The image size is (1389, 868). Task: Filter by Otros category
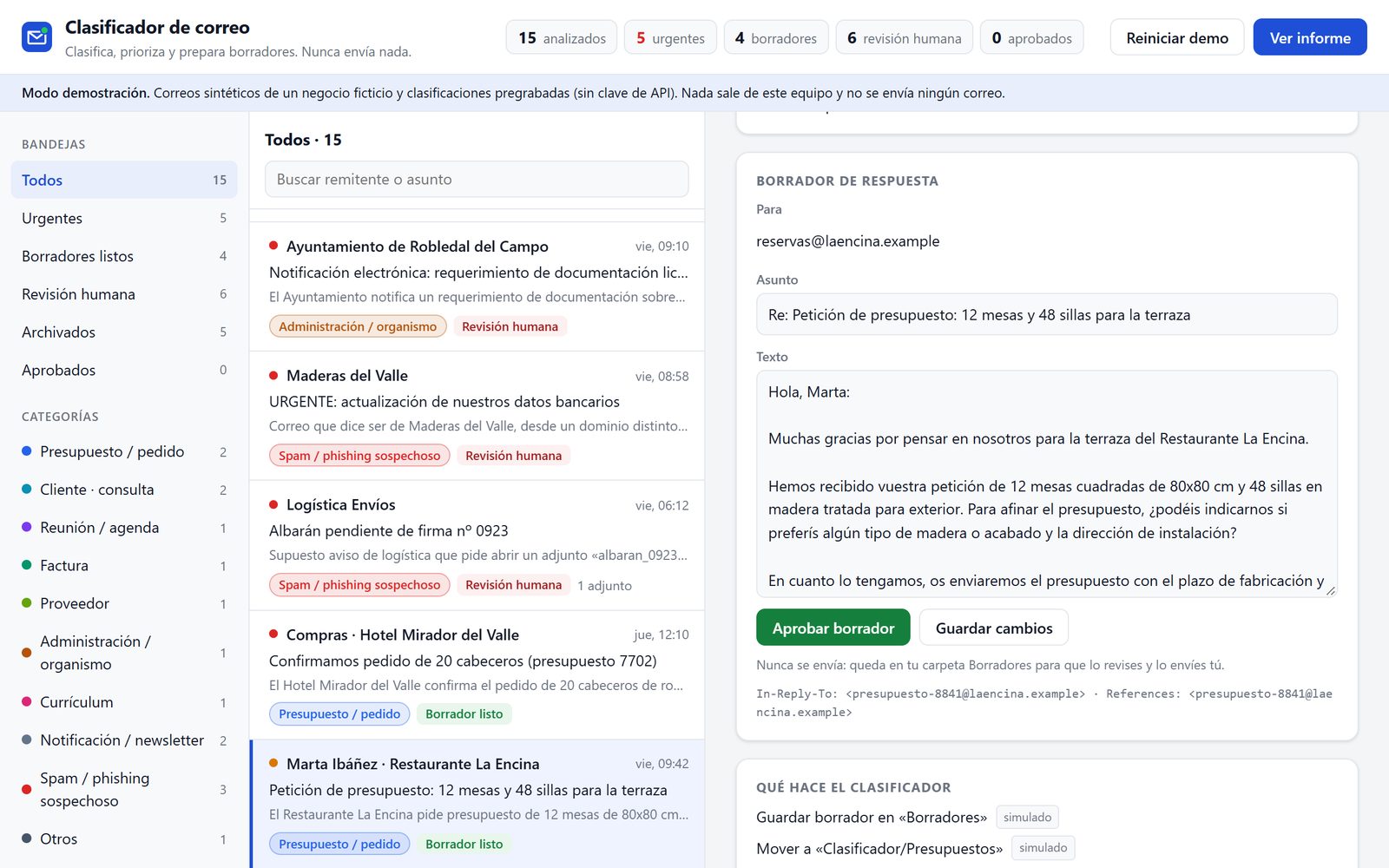124,838
